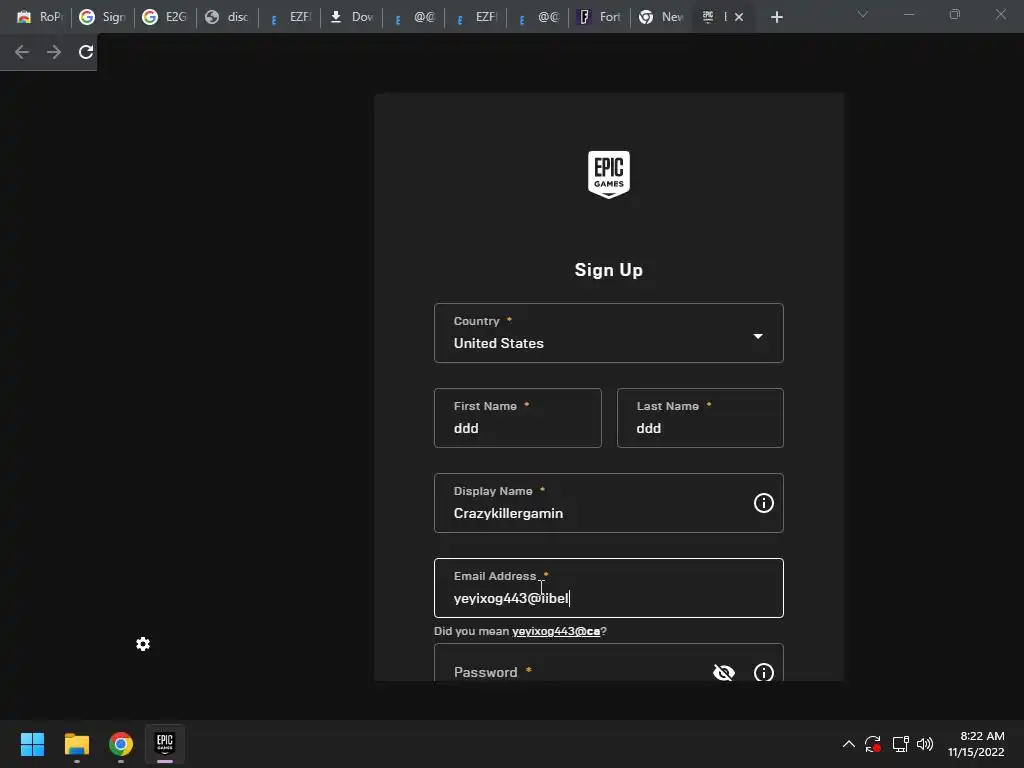Switch to the Fort Fortnite tab
The width and height of the screenshot is (1024, 768).
(x=599, y=17)
